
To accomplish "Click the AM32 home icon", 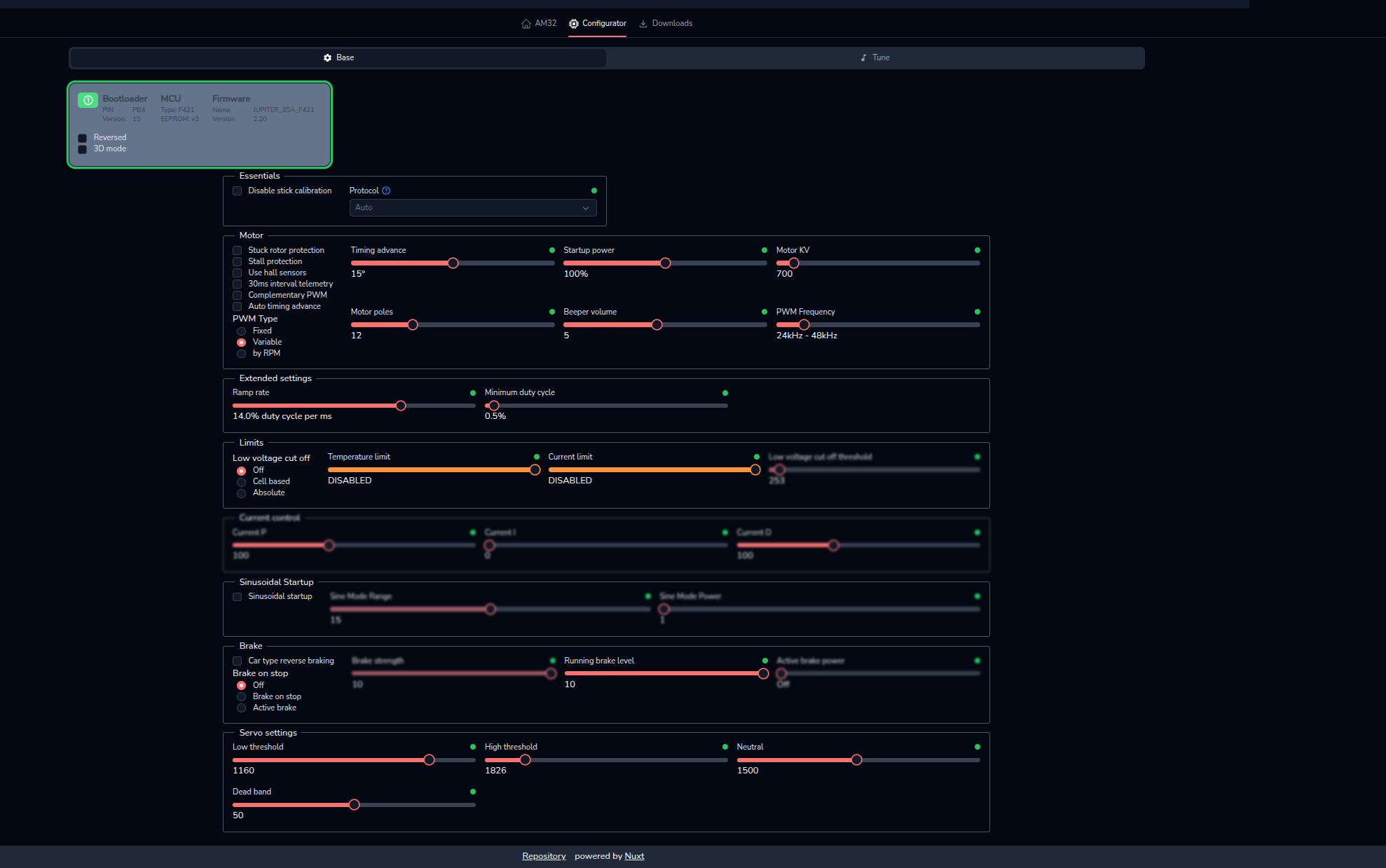I will (x=526, y=24).
